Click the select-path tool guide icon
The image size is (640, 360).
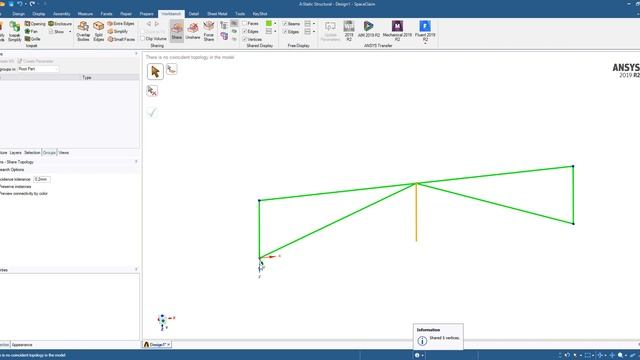[171, 69]
